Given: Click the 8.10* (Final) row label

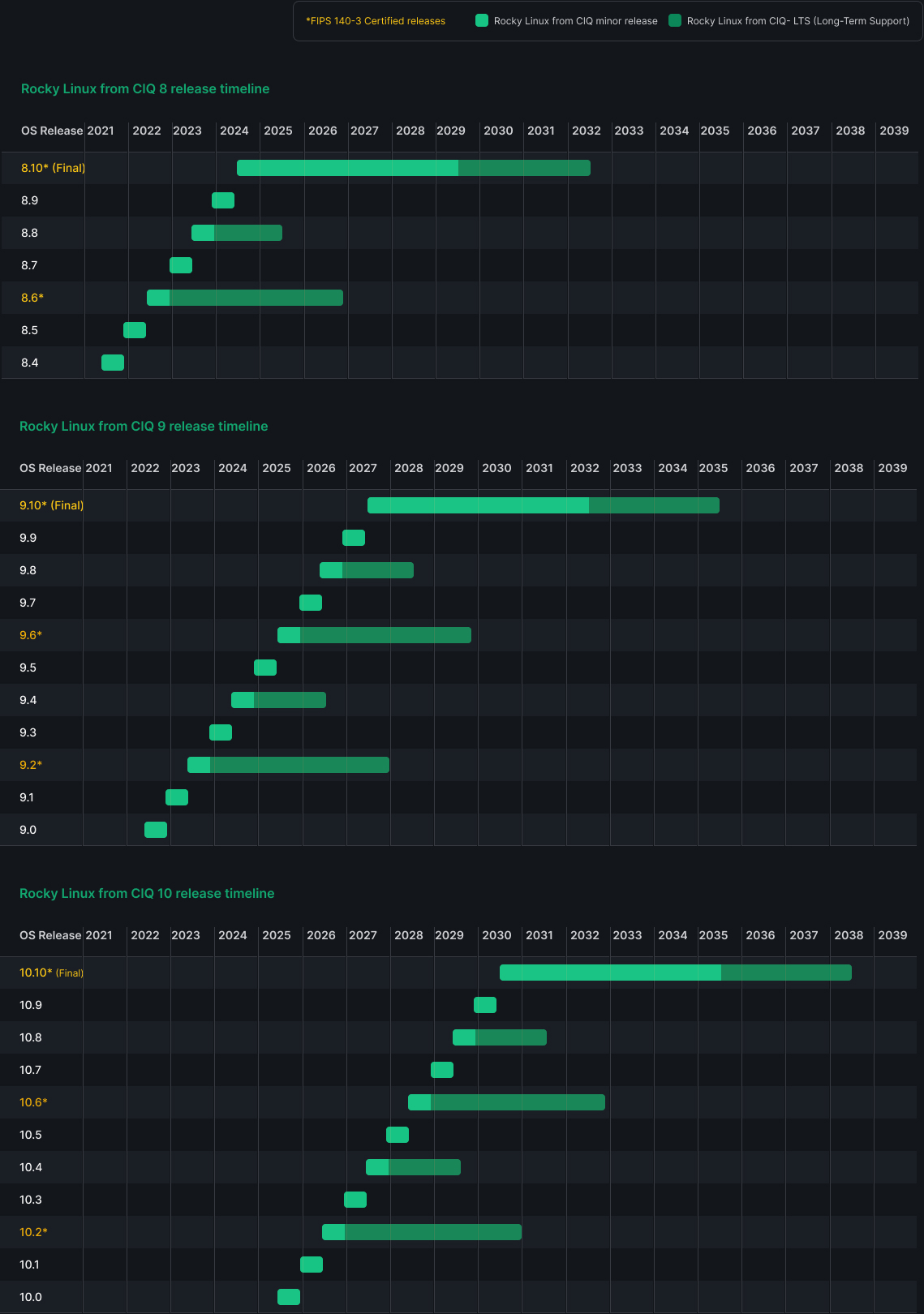Looking at the screenshot, I should [x=54, y=168].
